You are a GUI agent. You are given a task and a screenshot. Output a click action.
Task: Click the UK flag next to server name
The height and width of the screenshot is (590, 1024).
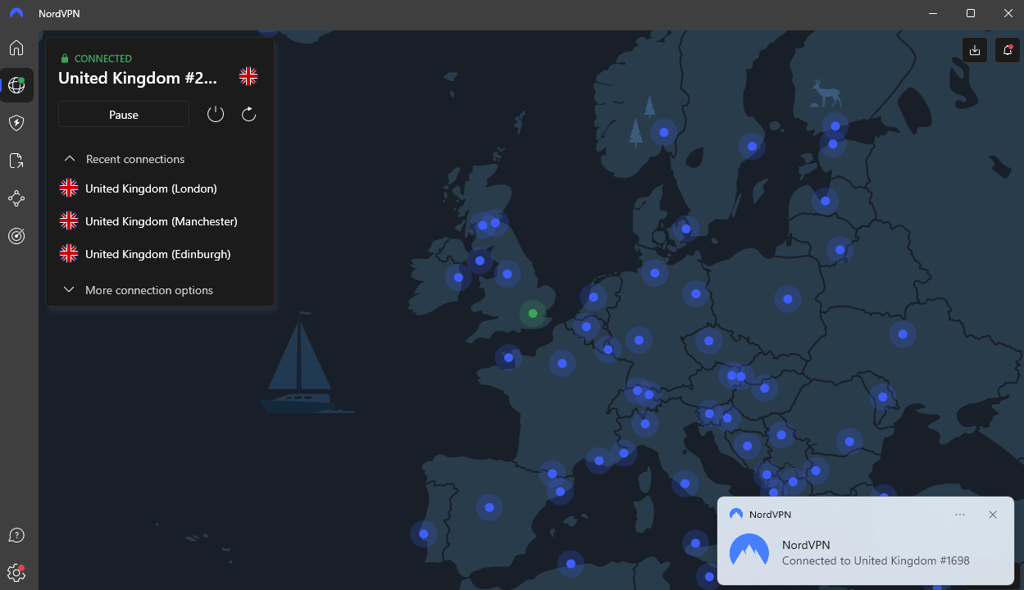[x=248, y=76]
